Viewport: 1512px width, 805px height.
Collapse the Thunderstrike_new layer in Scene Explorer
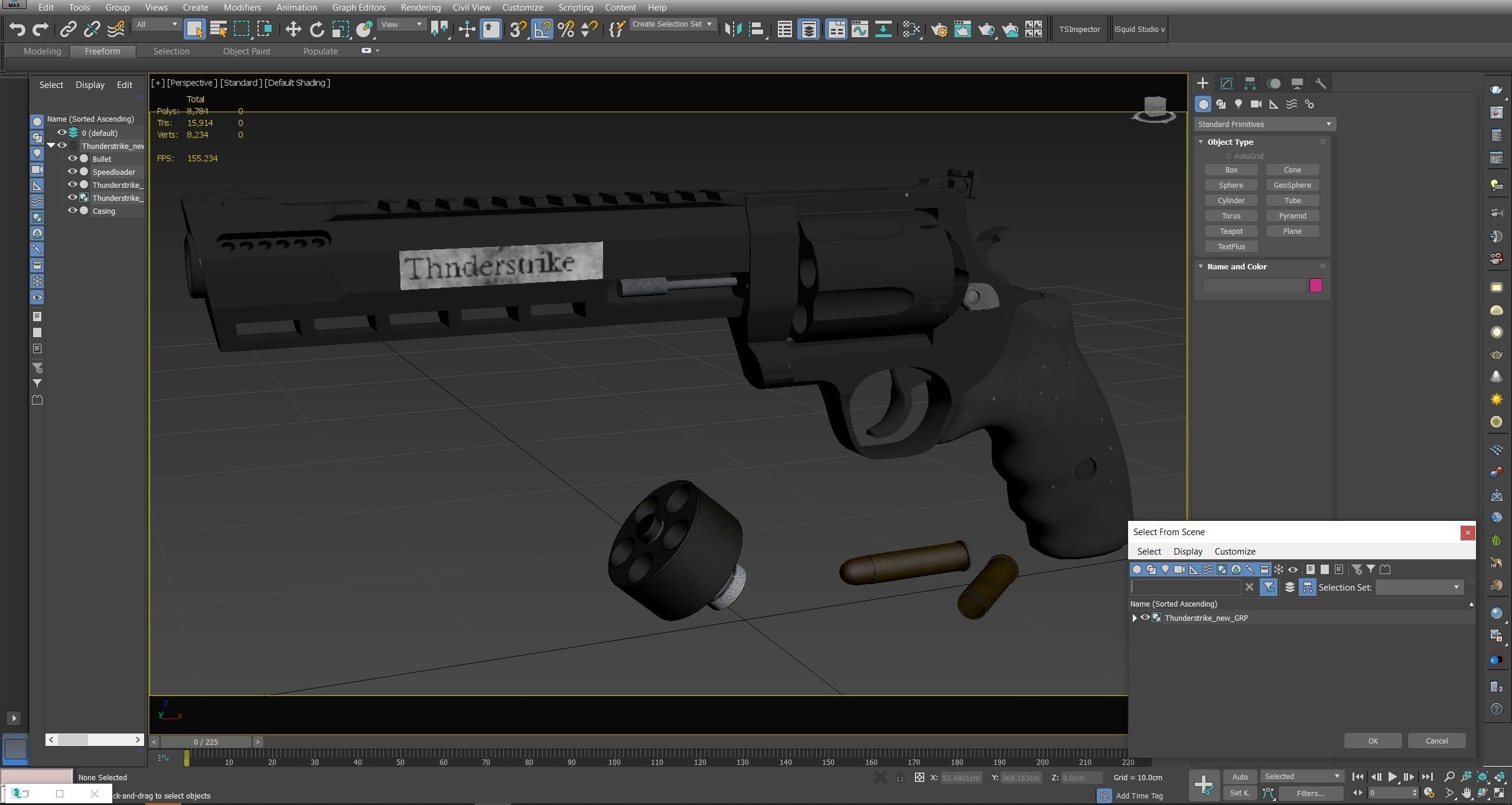point(51,145)
